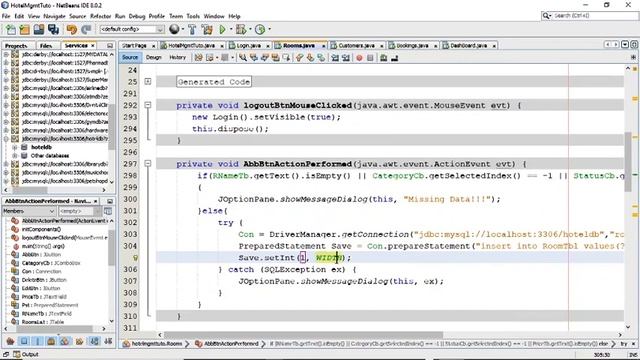This screenshot has height=360, width=640.
Task: Click the lightbulb hint icon beside line 305
Action: click(x=135, y=258)
